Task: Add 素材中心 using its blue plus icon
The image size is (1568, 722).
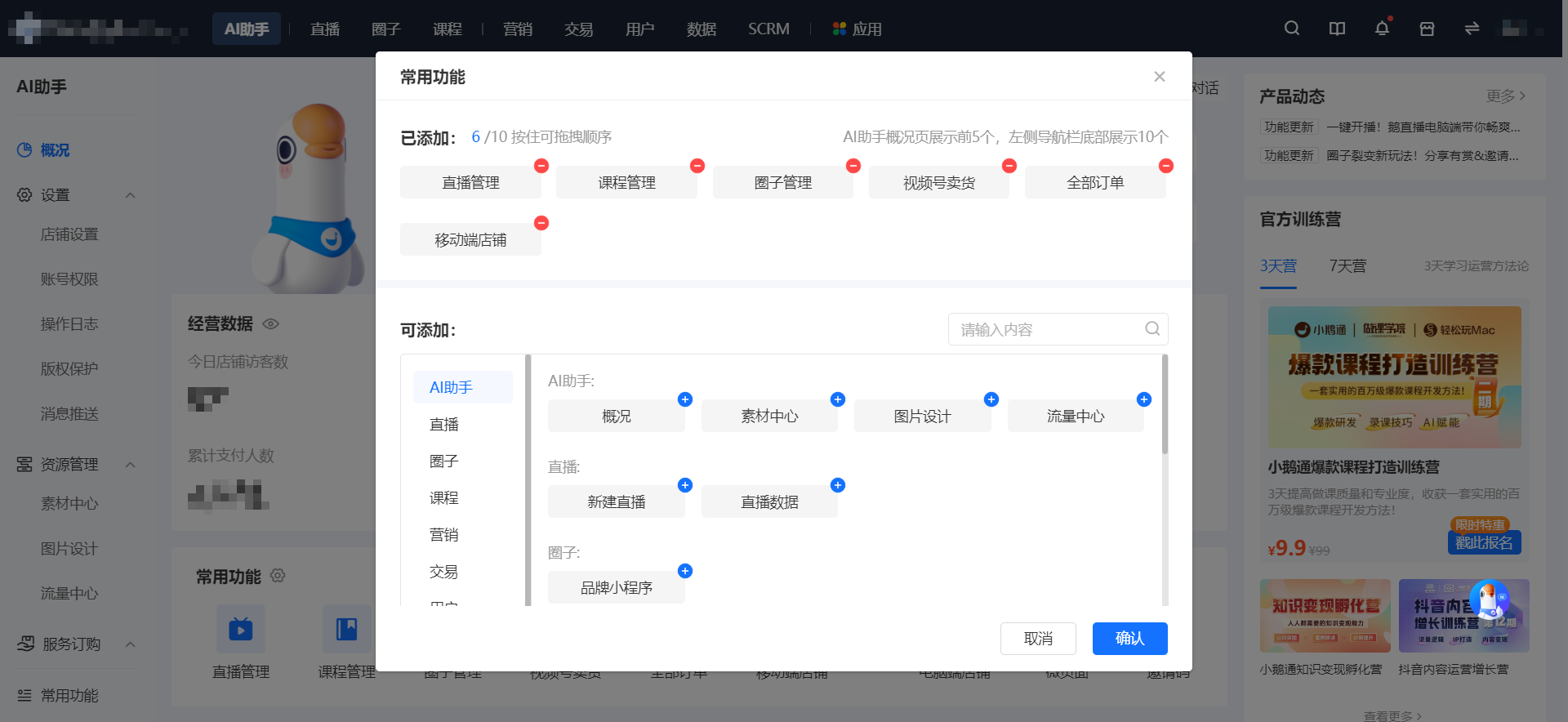Action: coord(838,399)
